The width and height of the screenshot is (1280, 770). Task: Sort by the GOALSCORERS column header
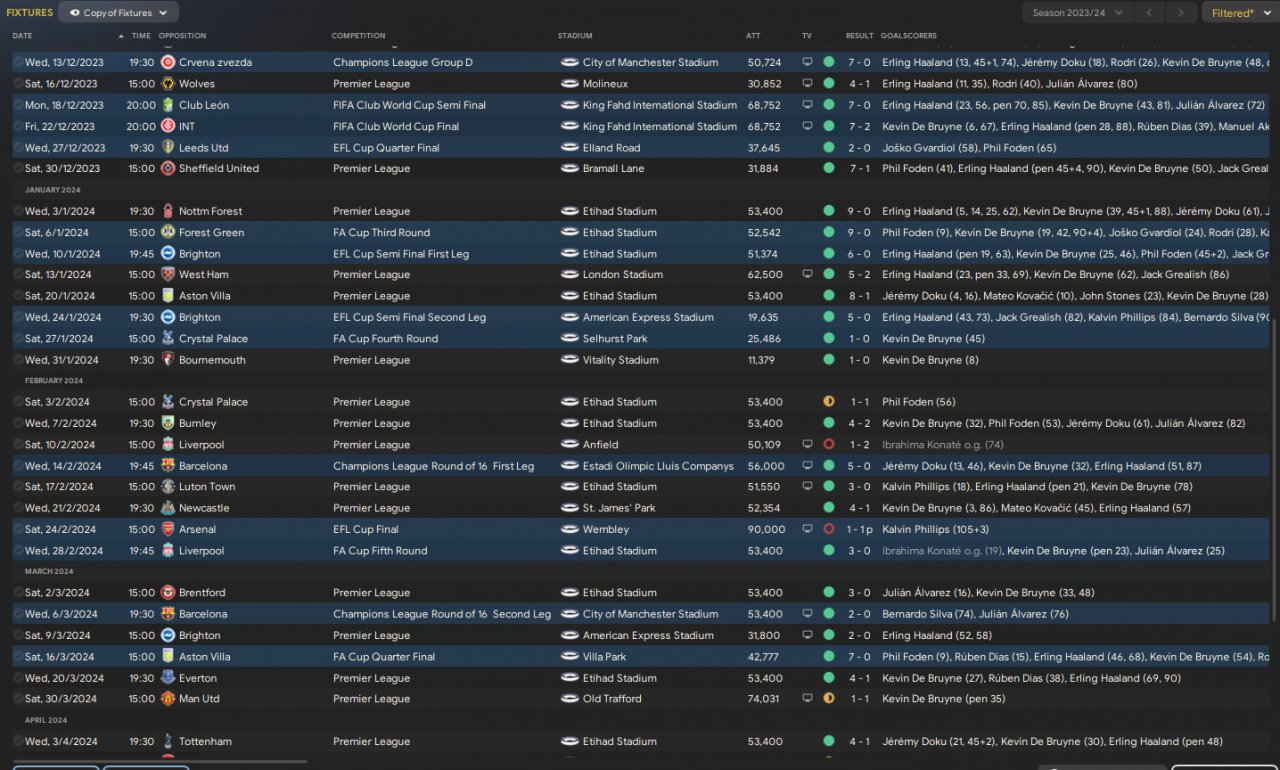pos(909,36)
